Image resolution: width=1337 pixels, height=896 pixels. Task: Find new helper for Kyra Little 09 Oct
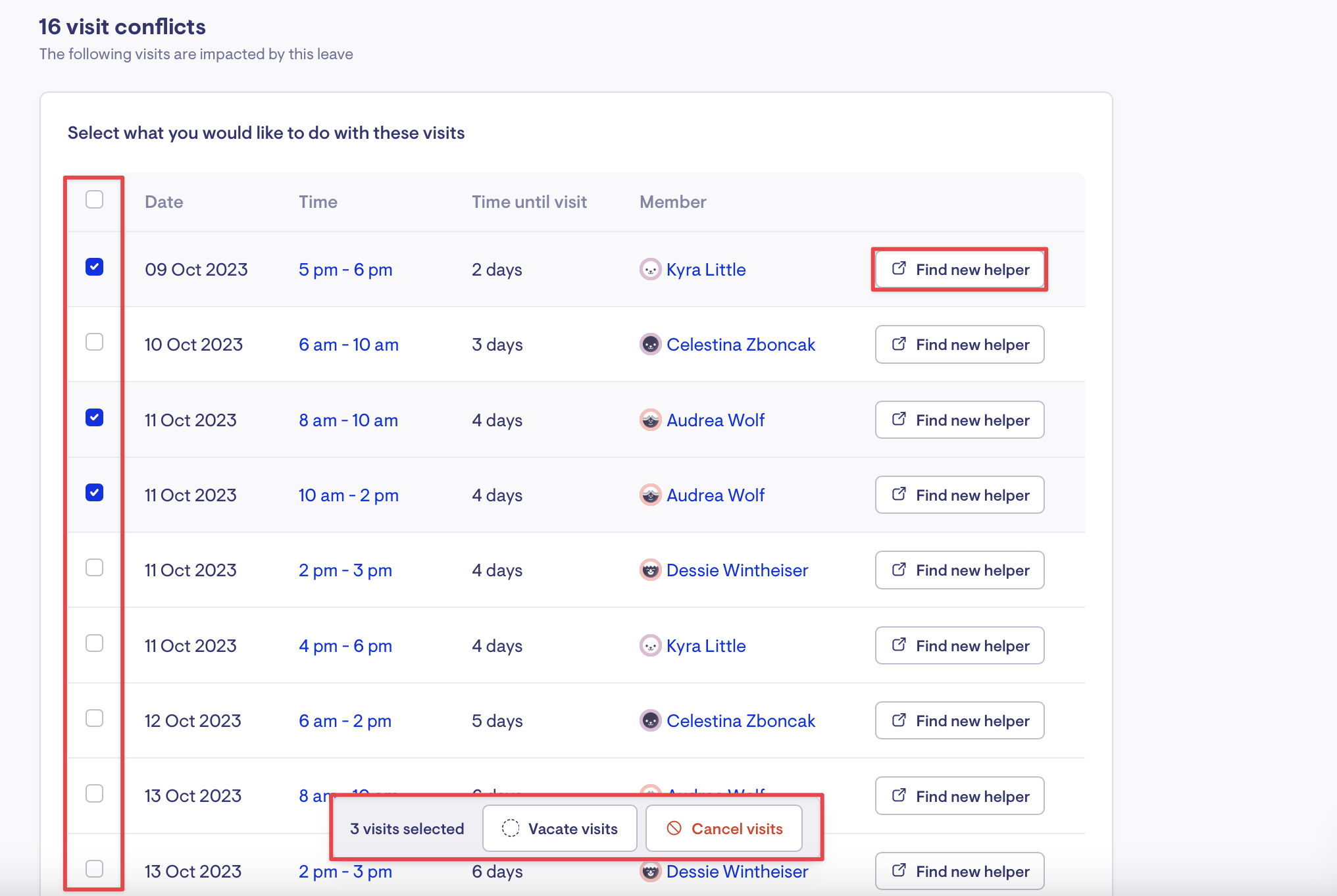tap(959, 270)
